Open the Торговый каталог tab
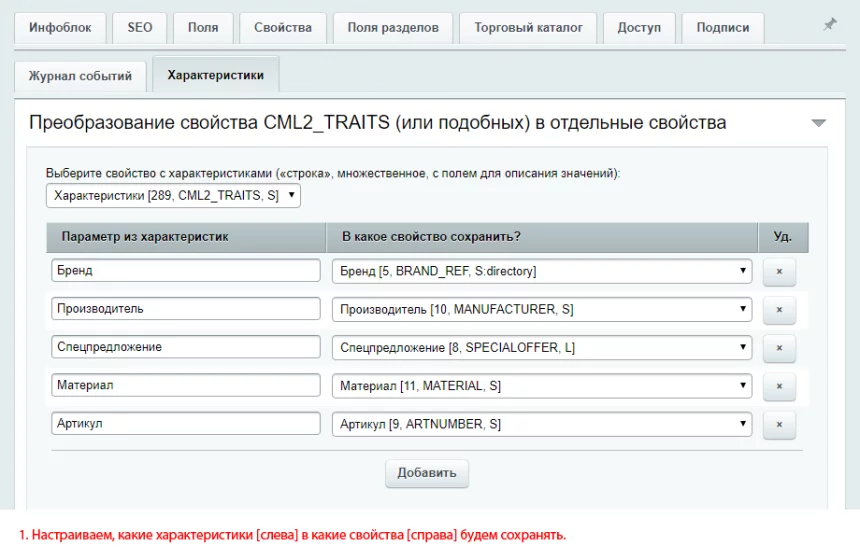The image size is (860, 560). 528,28
